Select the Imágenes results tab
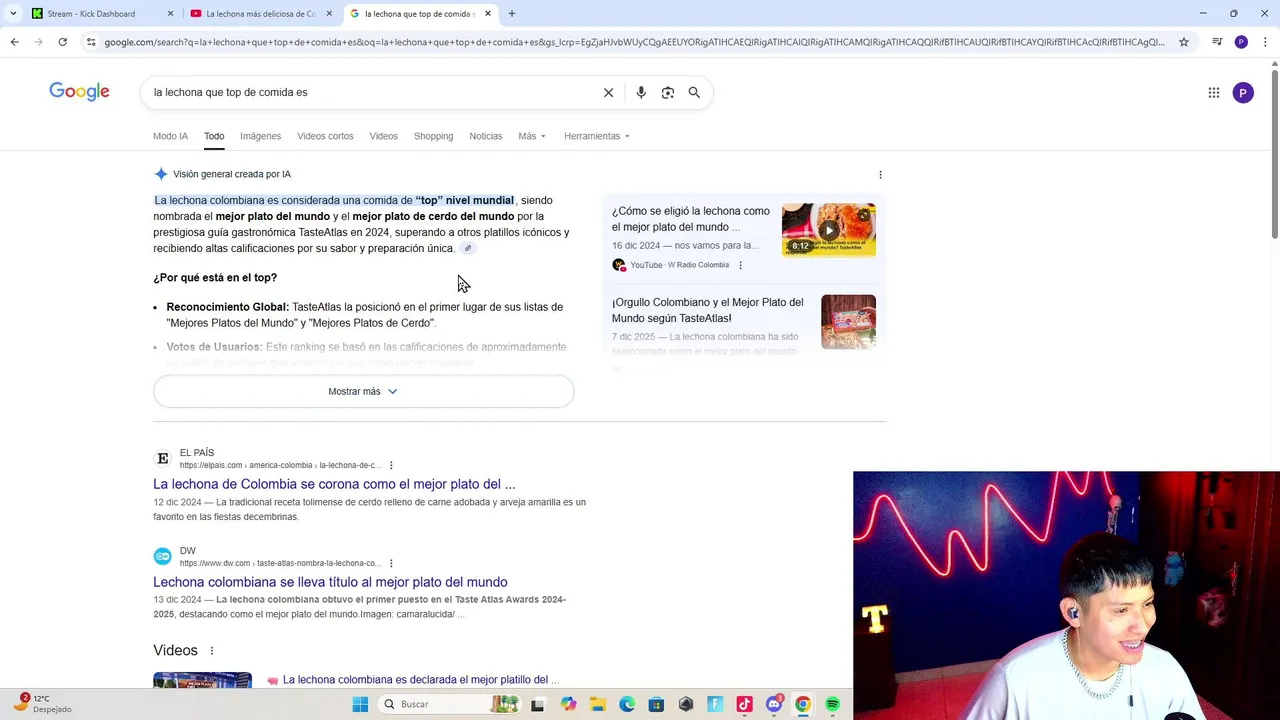 tap(260, 136)
